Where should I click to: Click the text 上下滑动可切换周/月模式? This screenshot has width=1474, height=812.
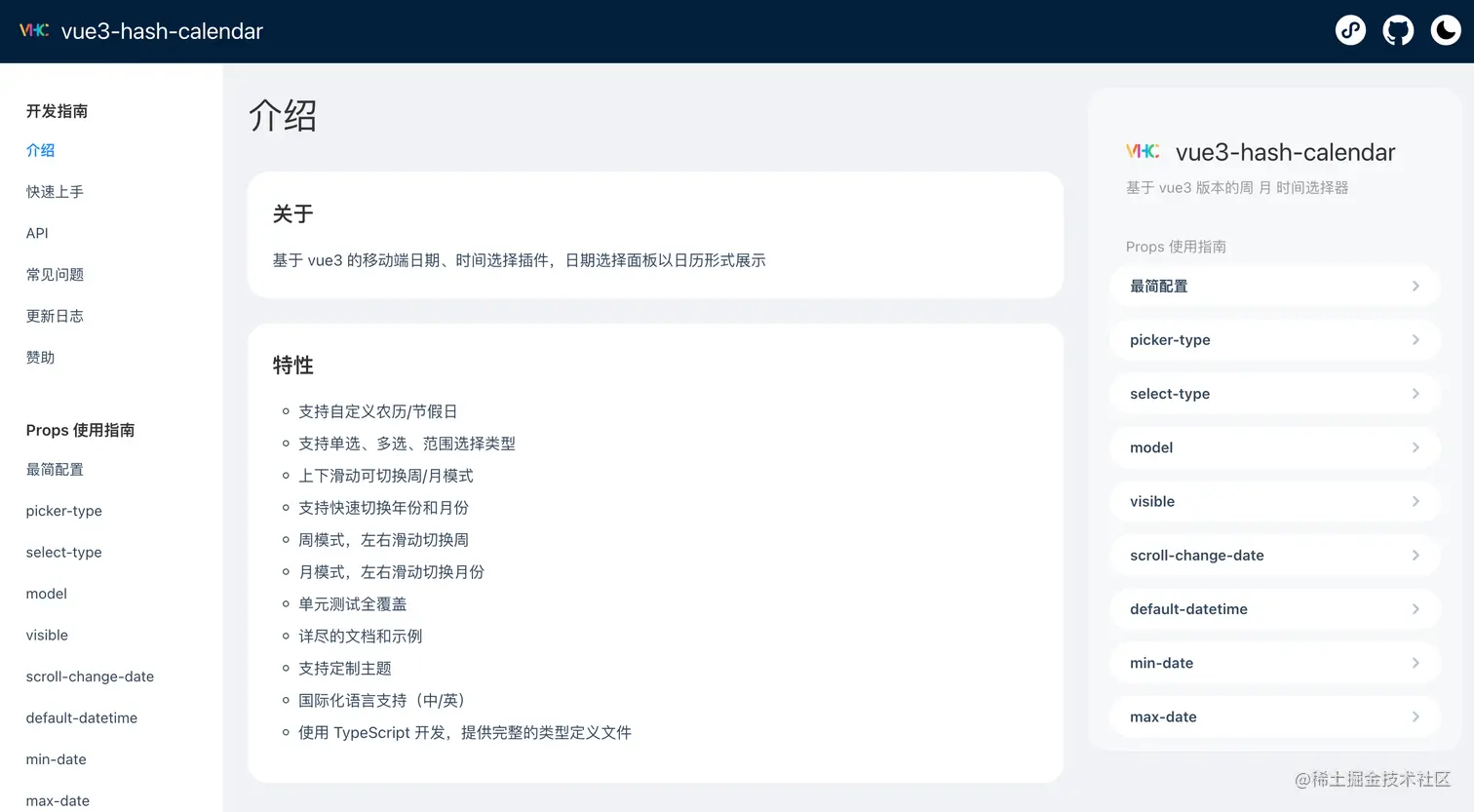[x=385, y=476]
